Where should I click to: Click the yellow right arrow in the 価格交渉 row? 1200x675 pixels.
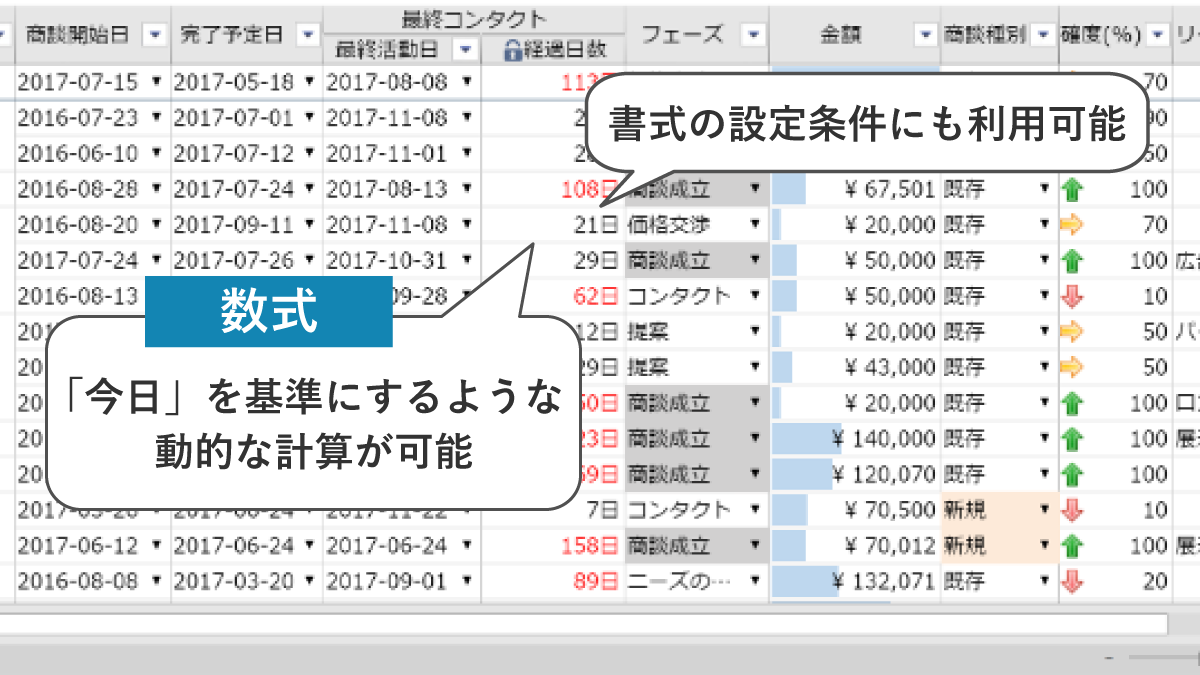point(1071,225)
